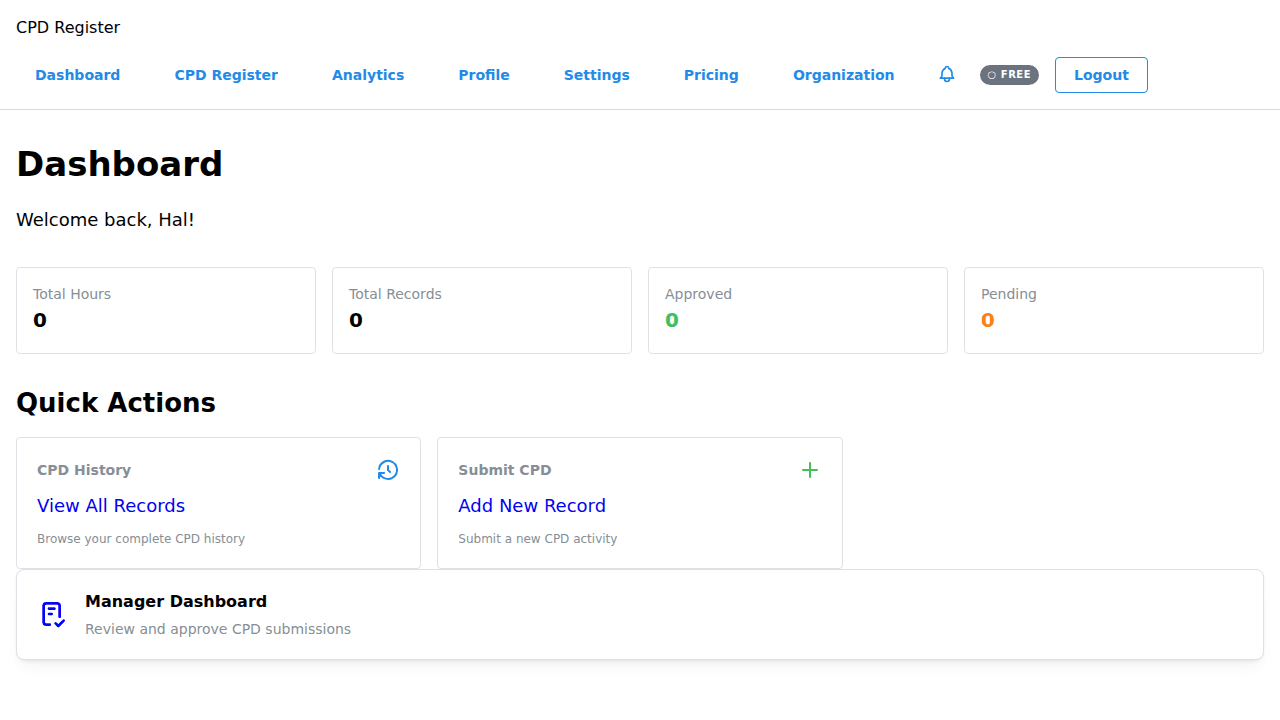1280x720 pixels.
Task: Open View All Records link
Action: 110,505
